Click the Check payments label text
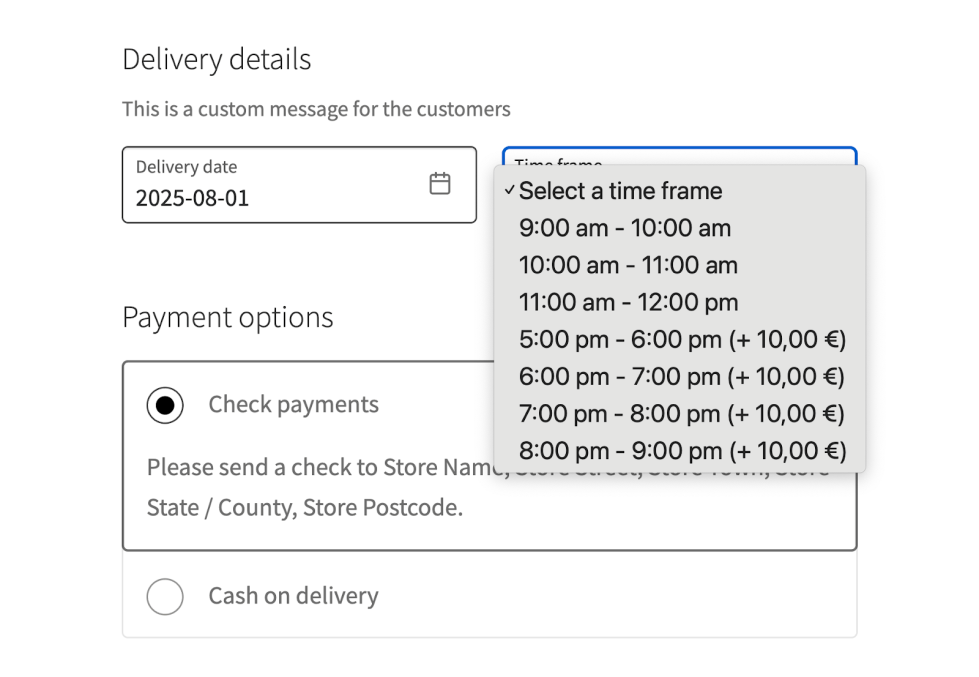979x677 pixels. [293, 404]
